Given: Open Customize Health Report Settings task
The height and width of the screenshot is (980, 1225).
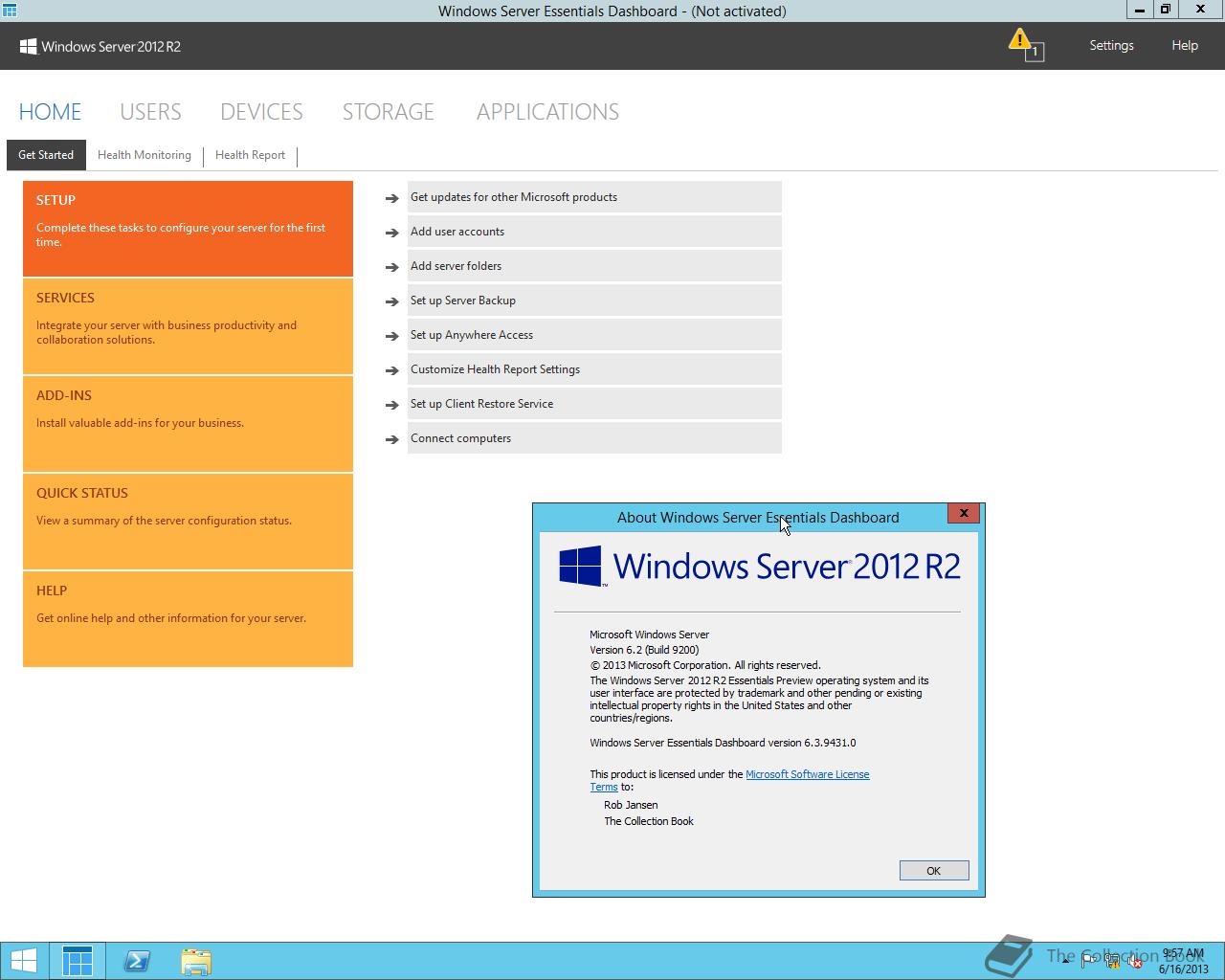Looking at the screenshot, I should pos(594,369).
